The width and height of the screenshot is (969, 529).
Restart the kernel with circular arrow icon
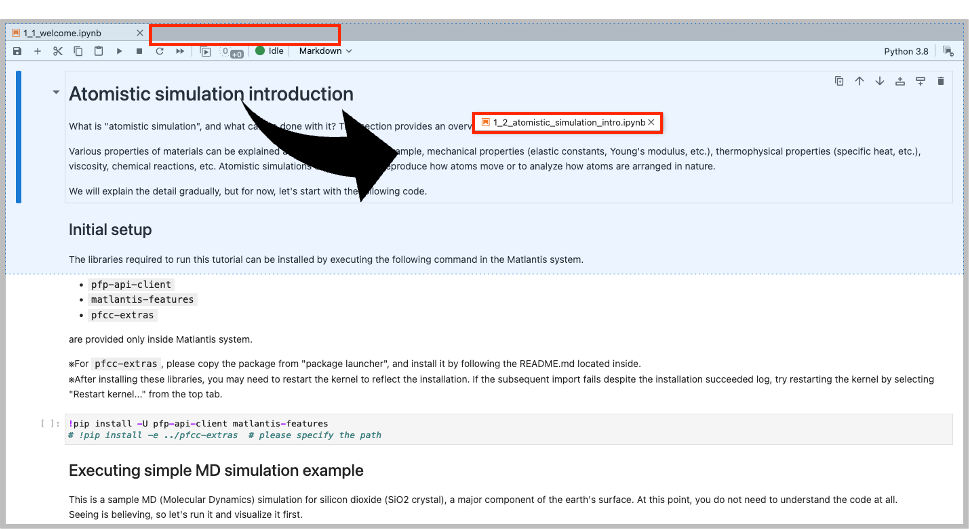pos(160,51)
